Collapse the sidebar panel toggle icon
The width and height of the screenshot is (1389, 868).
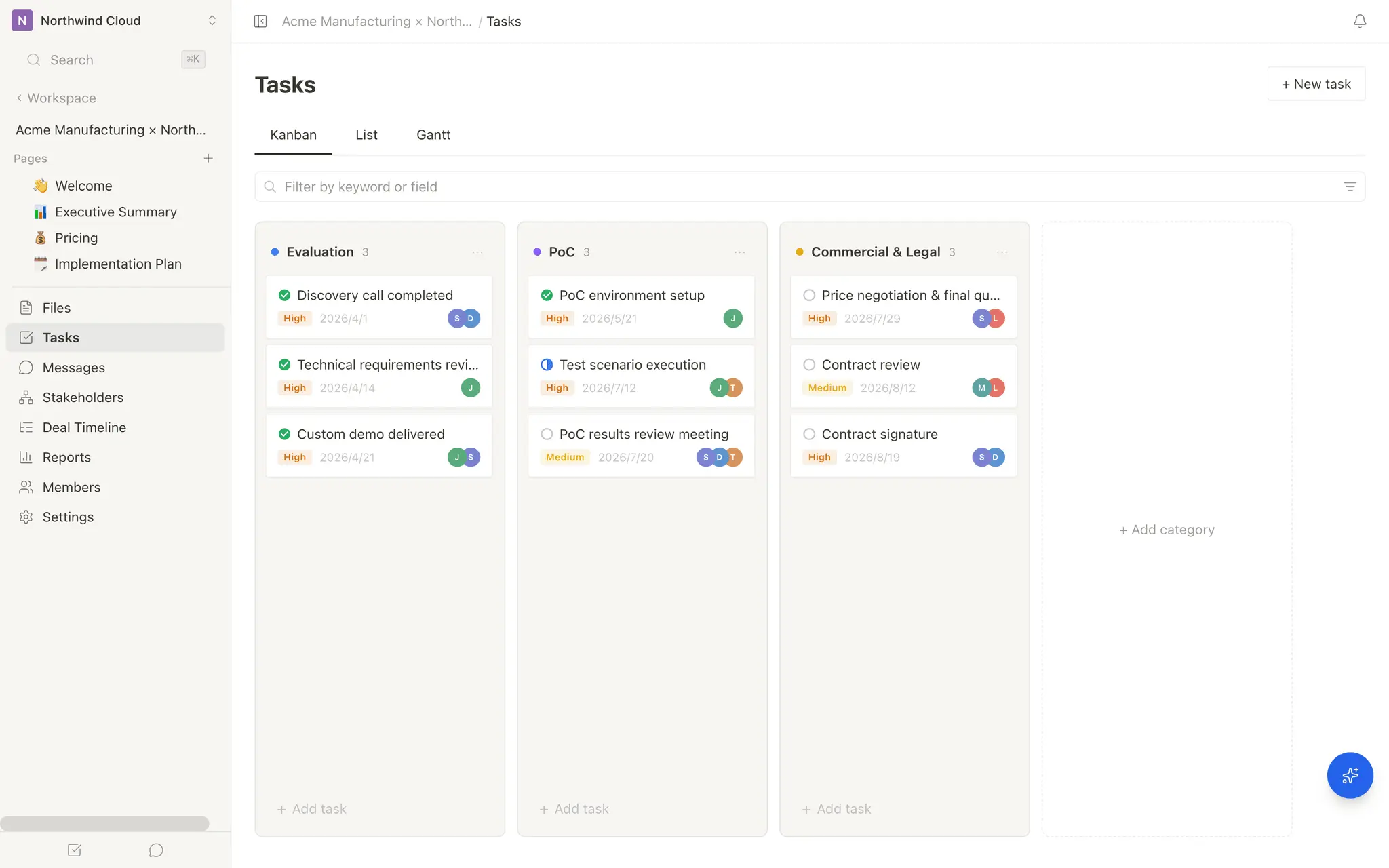click(x=260, y=21)
